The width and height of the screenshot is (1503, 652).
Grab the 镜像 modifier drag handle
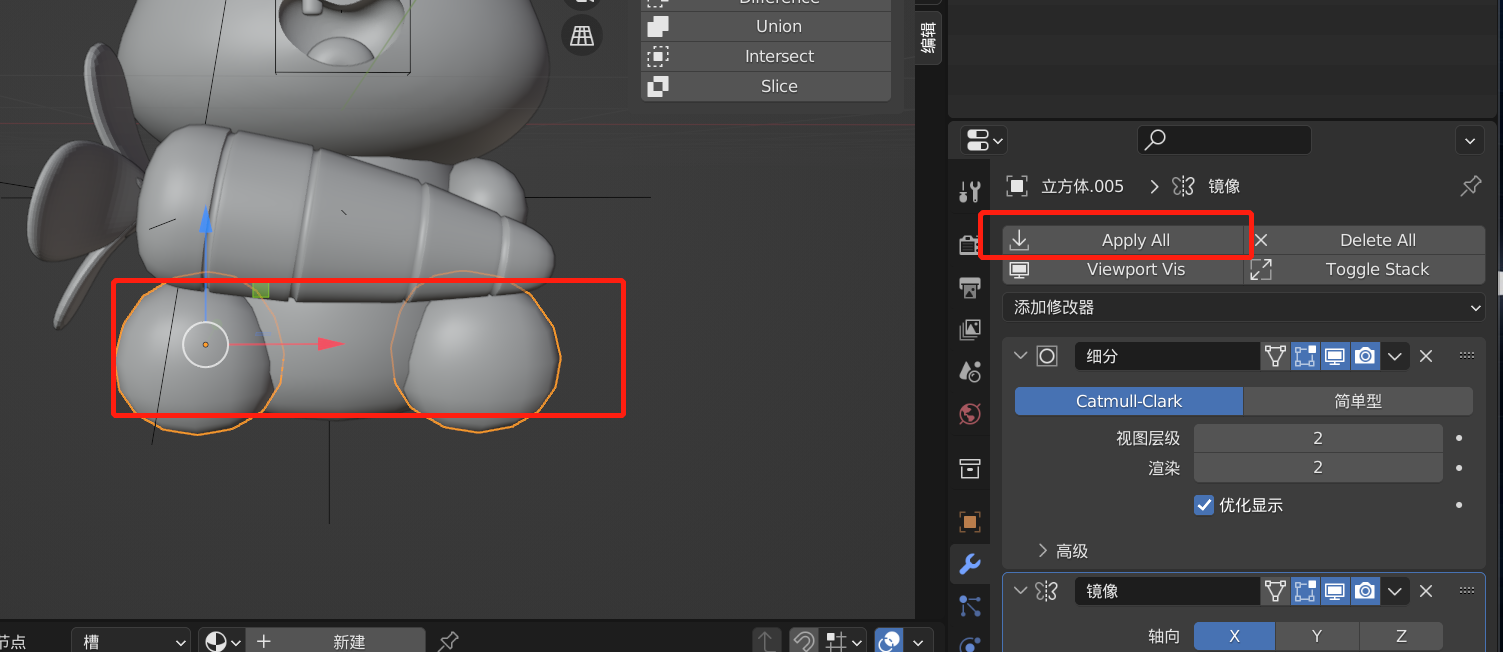coord(1467,590)
